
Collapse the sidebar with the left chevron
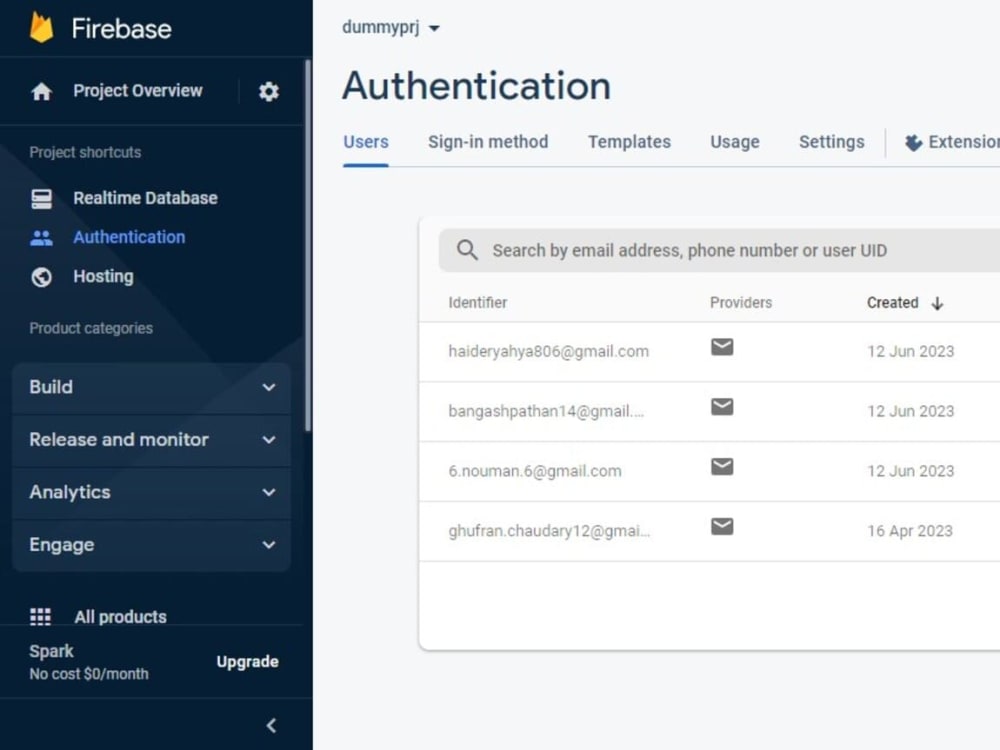[x=271, y=725]
